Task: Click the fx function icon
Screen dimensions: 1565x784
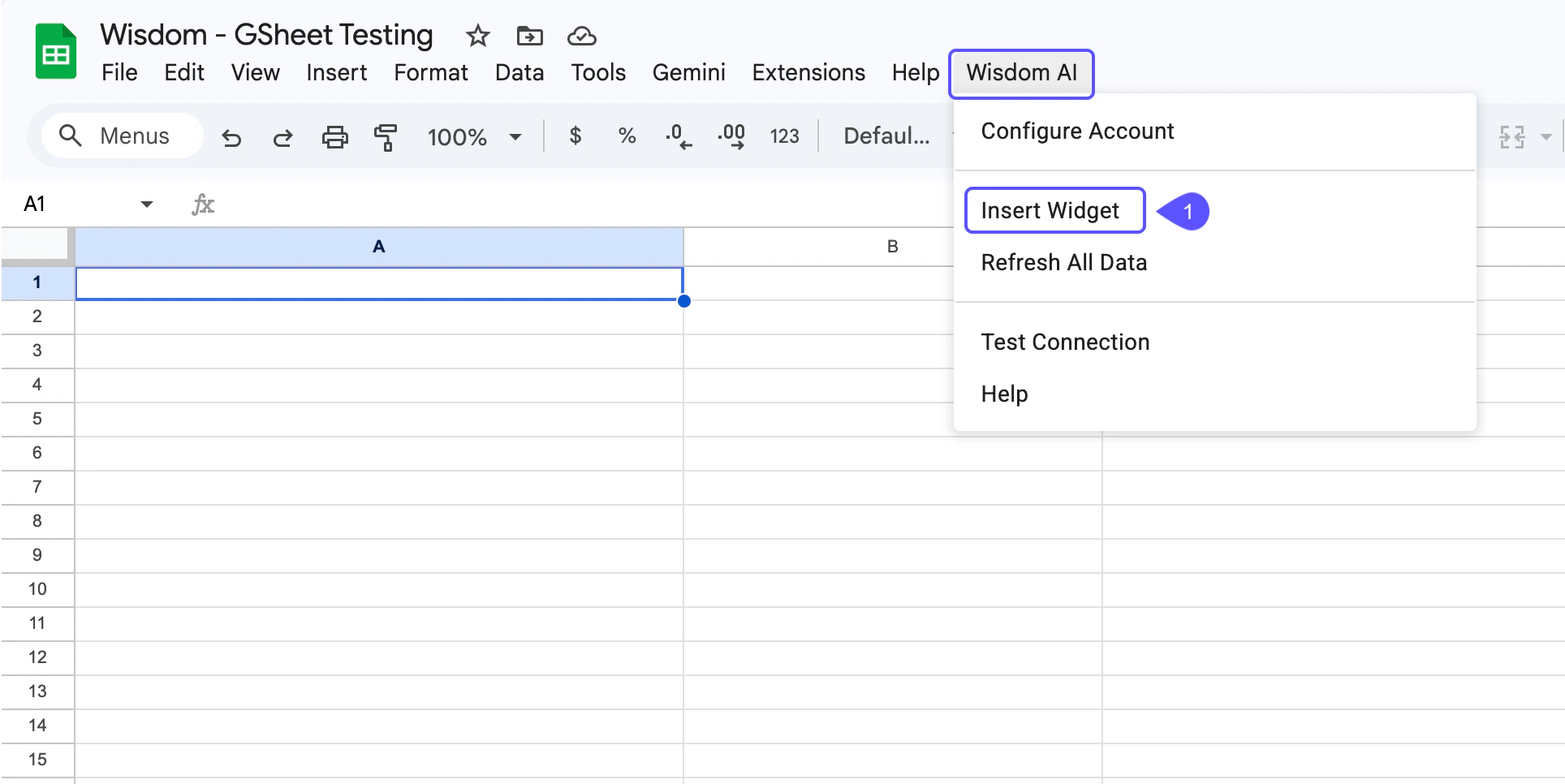Action: click(203, 204)
